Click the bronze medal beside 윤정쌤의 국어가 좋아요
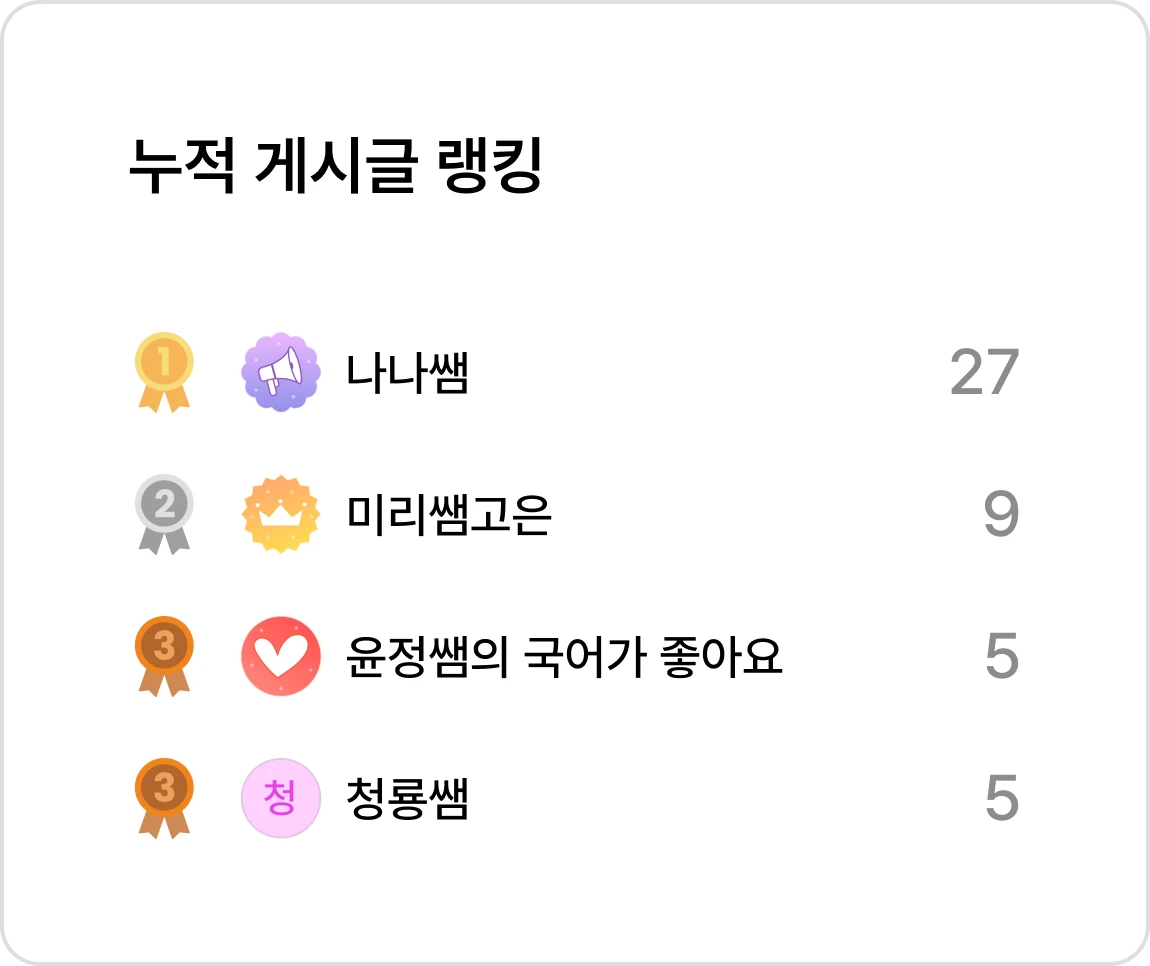 164,656
